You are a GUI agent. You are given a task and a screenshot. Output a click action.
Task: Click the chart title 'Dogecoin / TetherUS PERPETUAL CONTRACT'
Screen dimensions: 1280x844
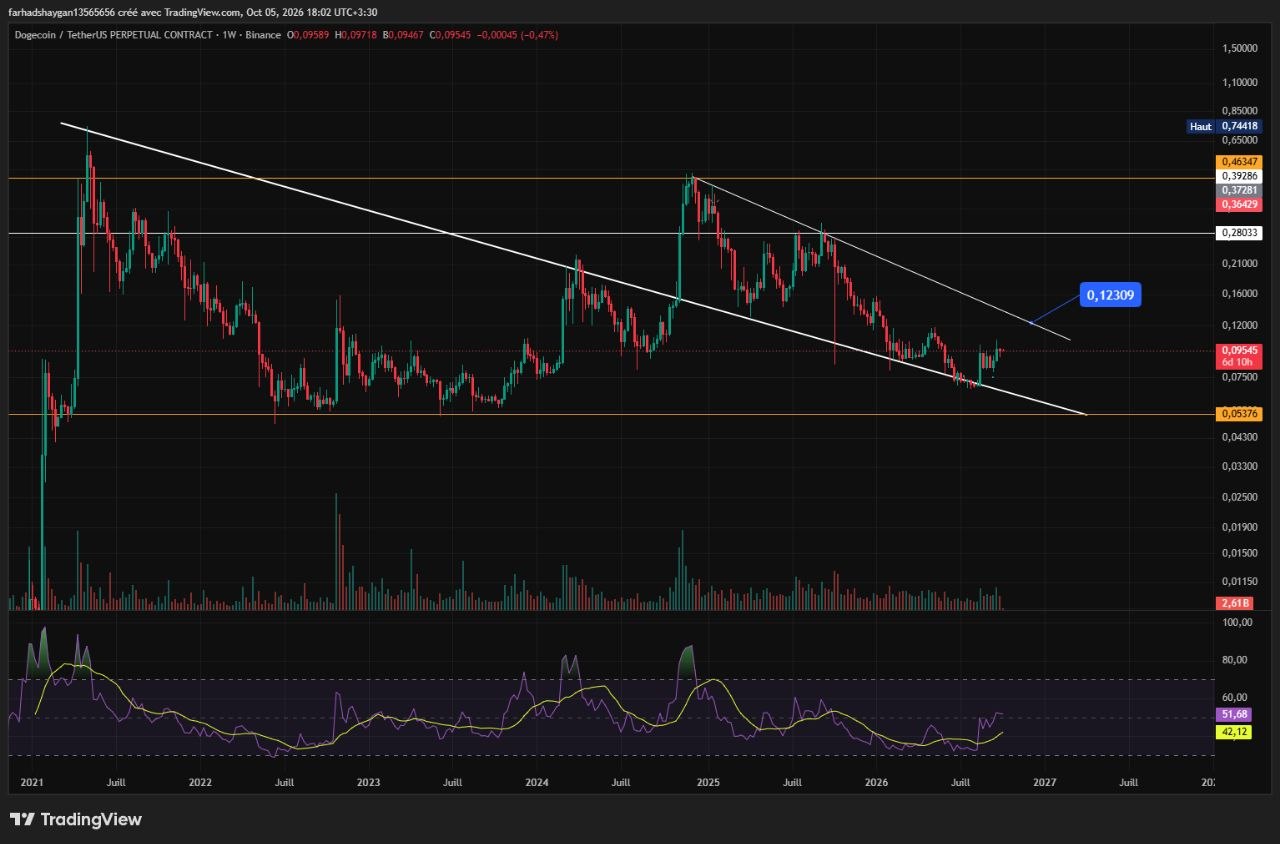click(x=112, y=35)
